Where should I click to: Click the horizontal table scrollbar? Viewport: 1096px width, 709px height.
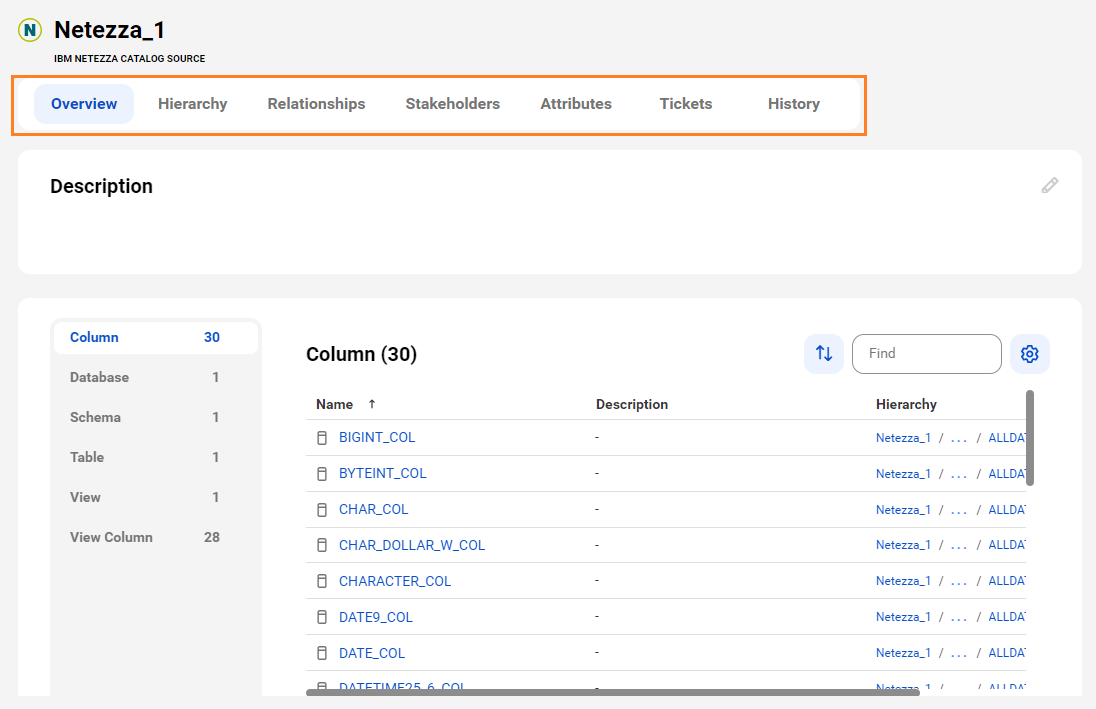pyautogui.click(x=612, y=692)
